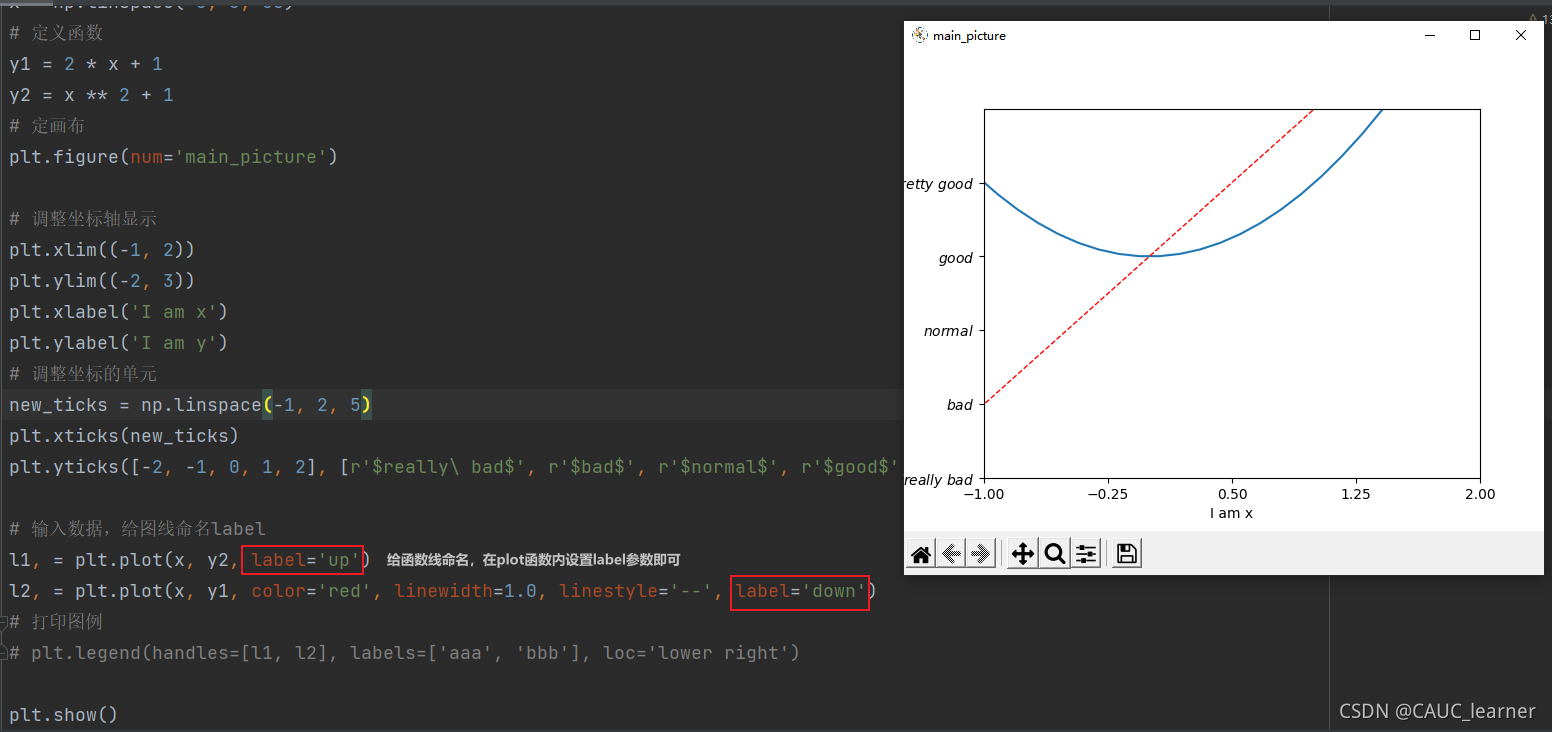The image size is (1552, 732).
Task: Click linestyle='--' in the l2 line
Action: coord(636,591)
